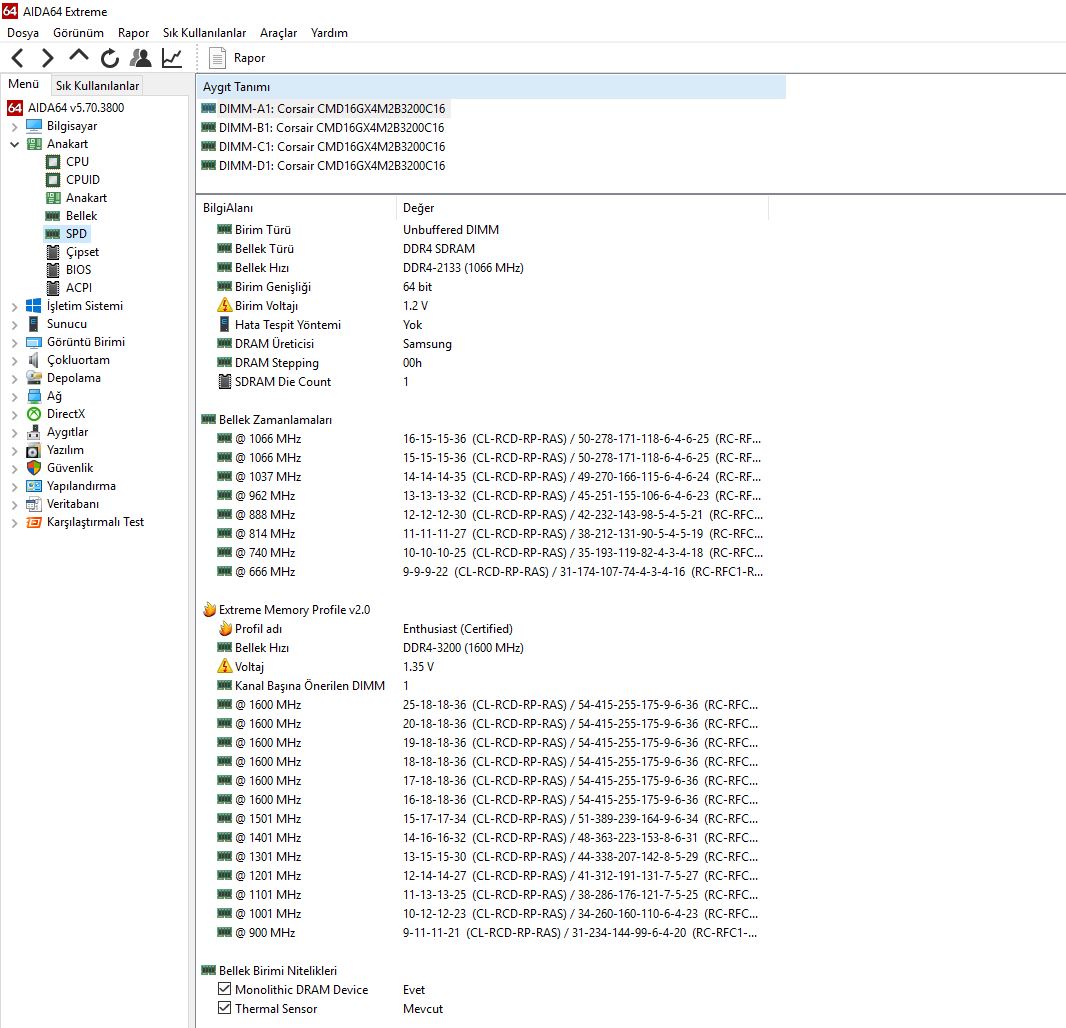Viewport: 1066px width, 1028px height.
Task: Open the Görünüm menu
Action: point(78,33)
